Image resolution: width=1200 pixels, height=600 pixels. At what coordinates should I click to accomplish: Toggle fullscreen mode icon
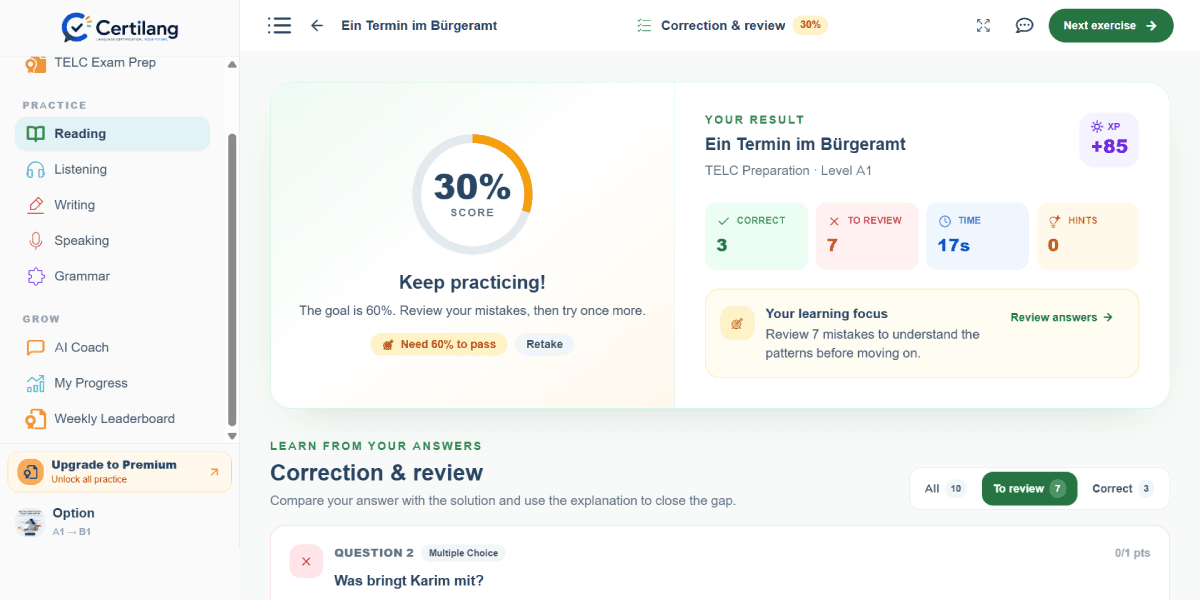[x=983, y=26]
